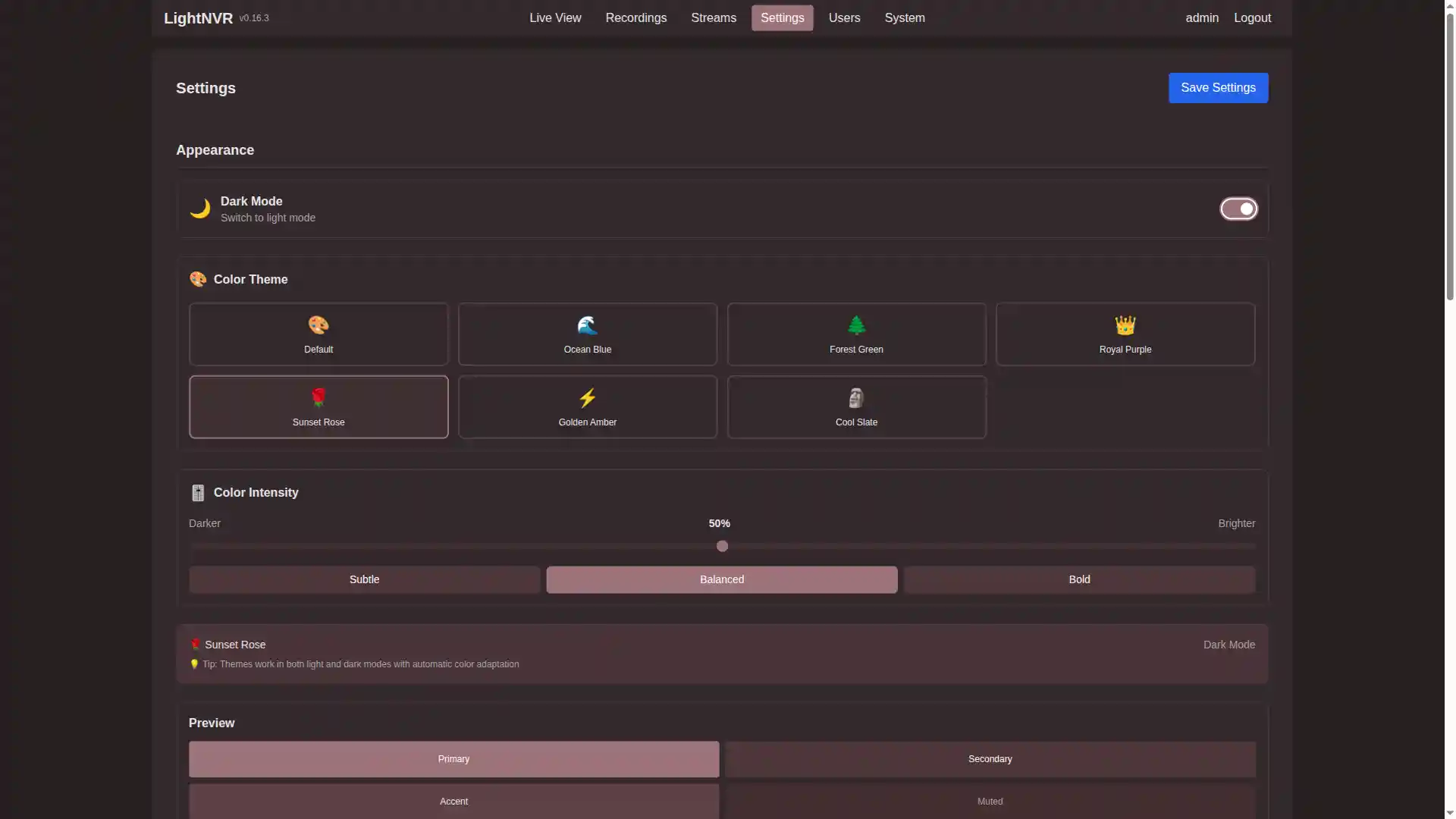Select the Default color theme
Image resolution: width=1456 pixels, height=819 pixels.
[318, 334]
